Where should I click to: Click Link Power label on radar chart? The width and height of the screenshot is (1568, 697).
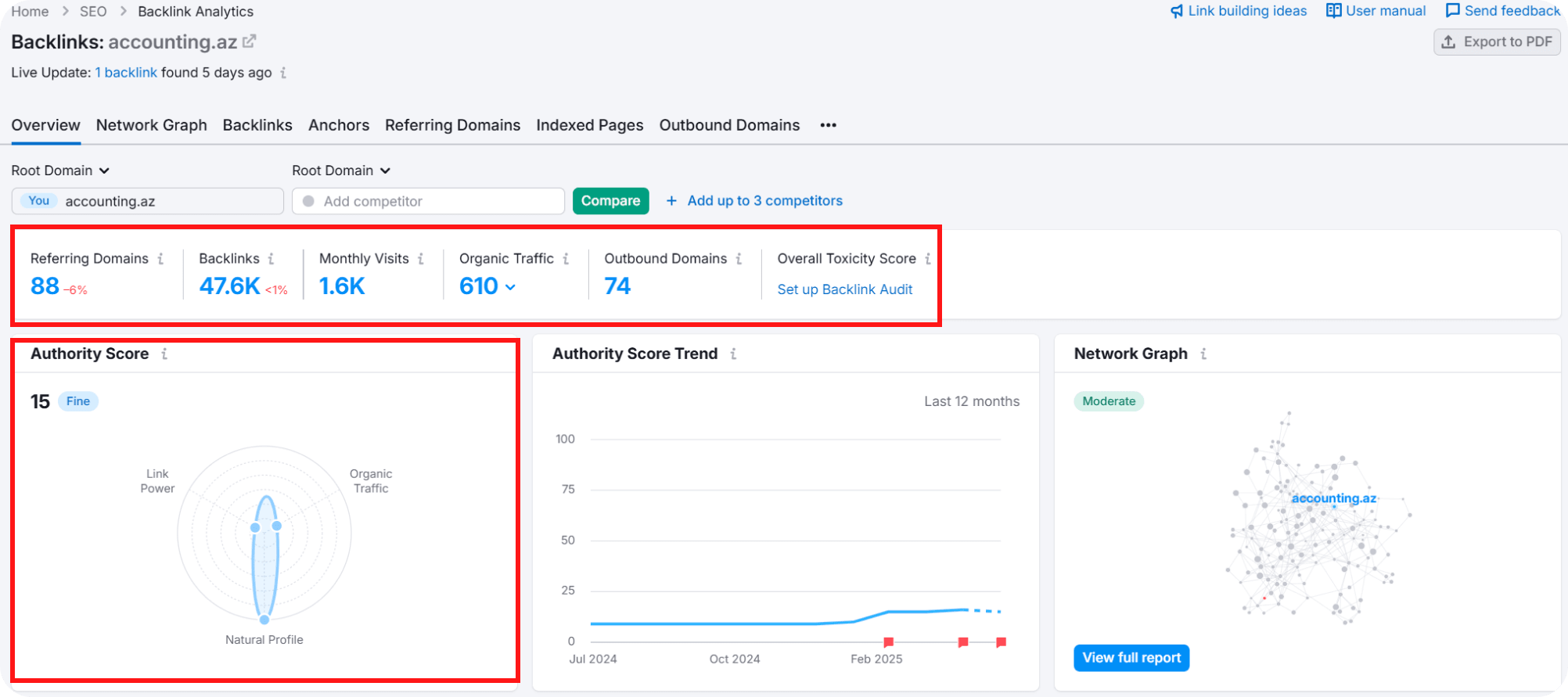157,481
